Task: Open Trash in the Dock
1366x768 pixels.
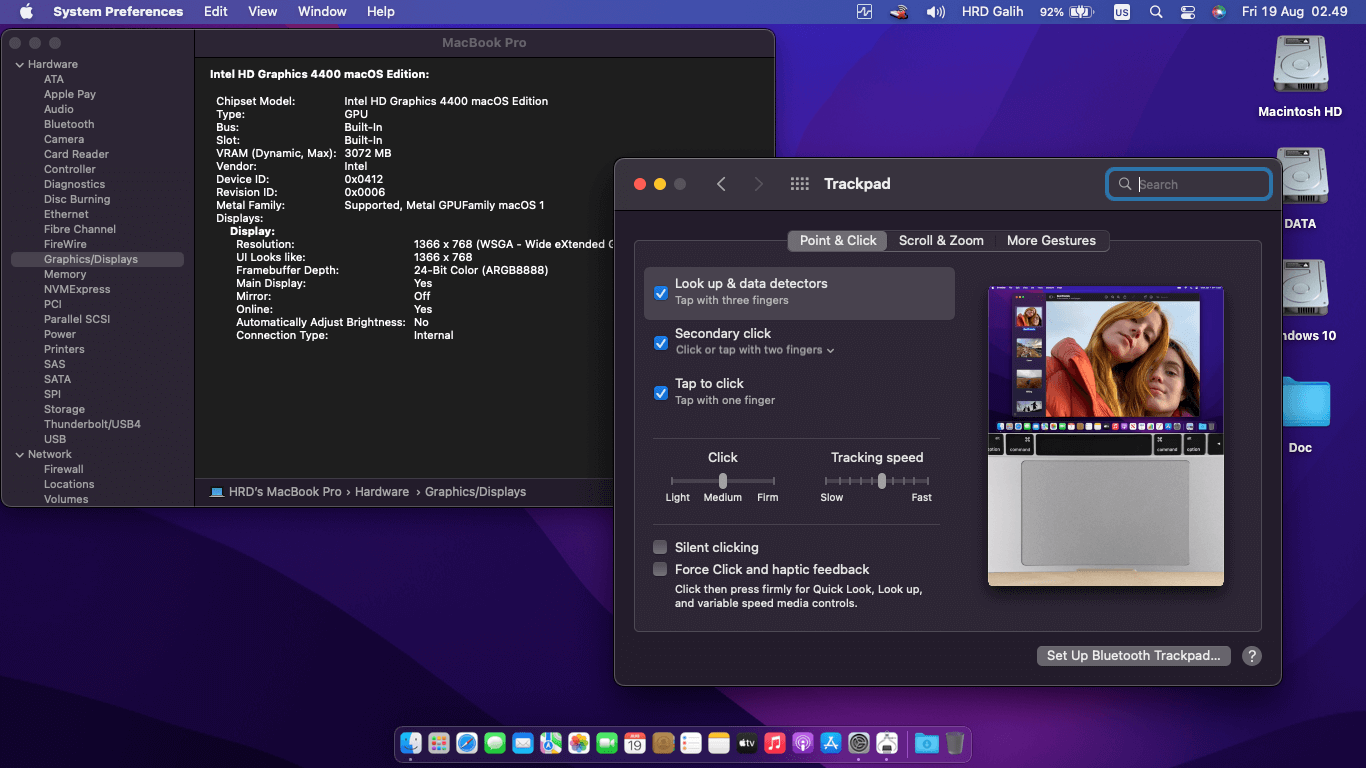Action: [955, 743]
